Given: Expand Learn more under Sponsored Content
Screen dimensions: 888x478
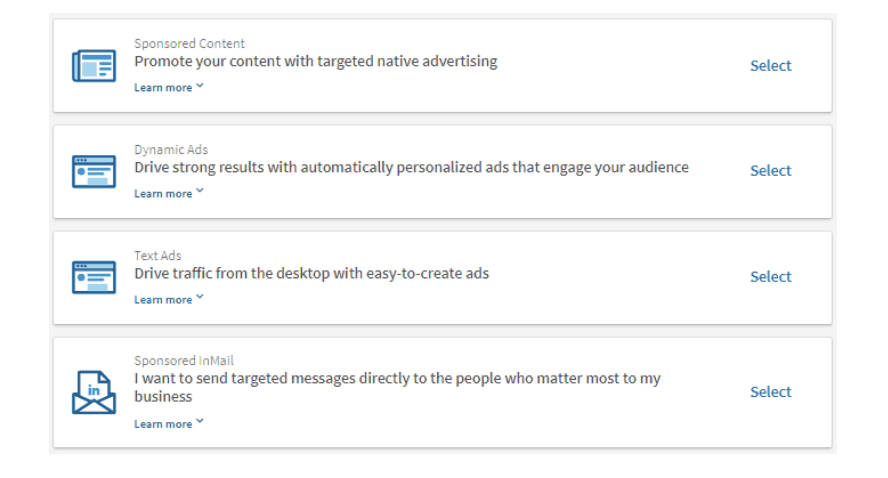Looking at the screenshot, I should click(169, 87).
